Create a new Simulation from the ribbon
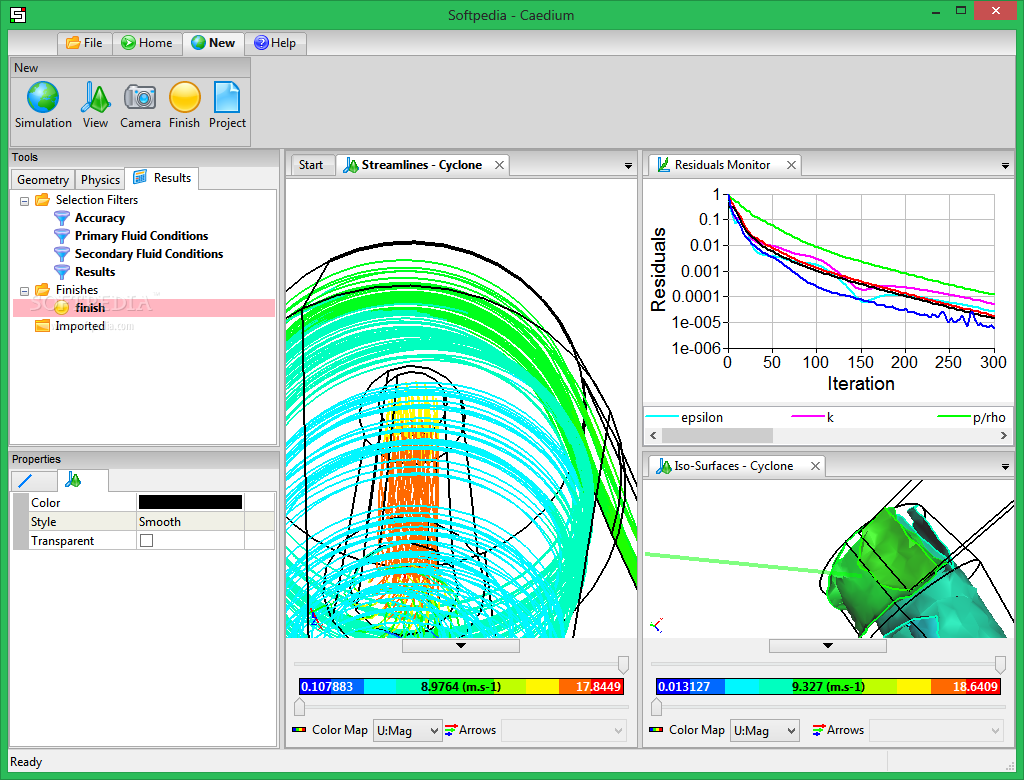The width and height of the screenshot is (1024, 780). tap(43, 105)
